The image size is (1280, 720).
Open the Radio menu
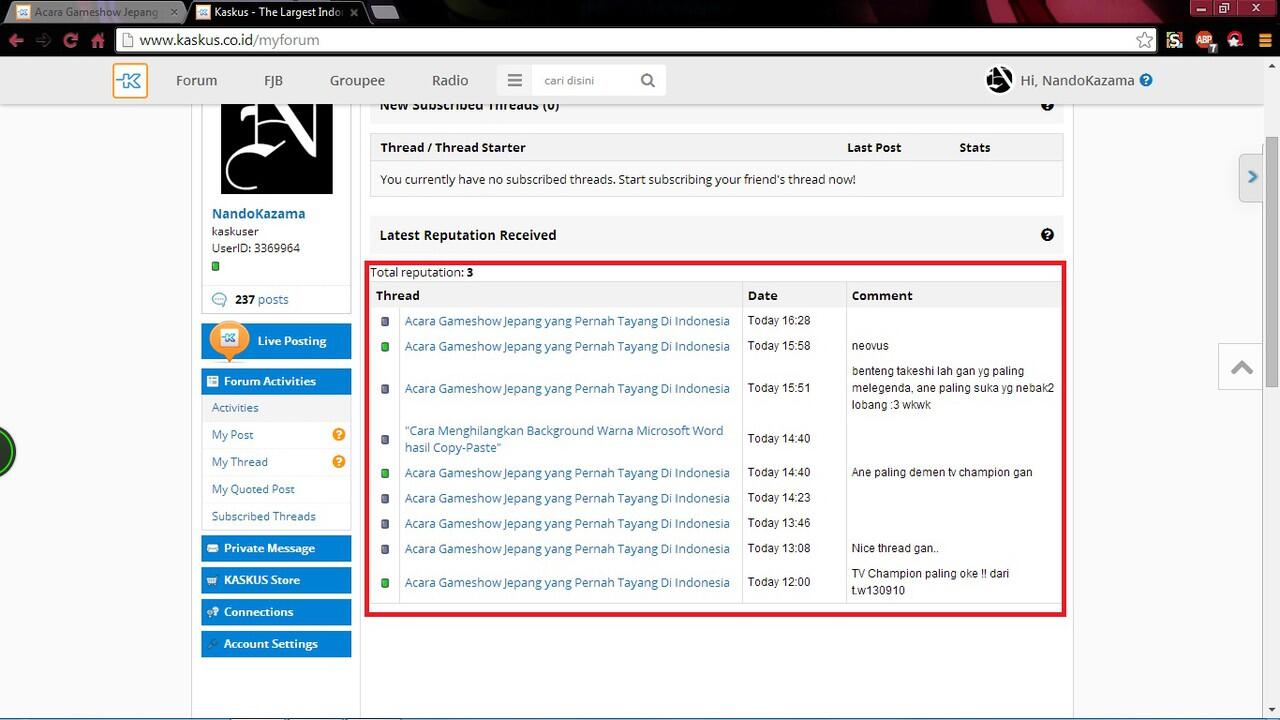coord(450,80)
